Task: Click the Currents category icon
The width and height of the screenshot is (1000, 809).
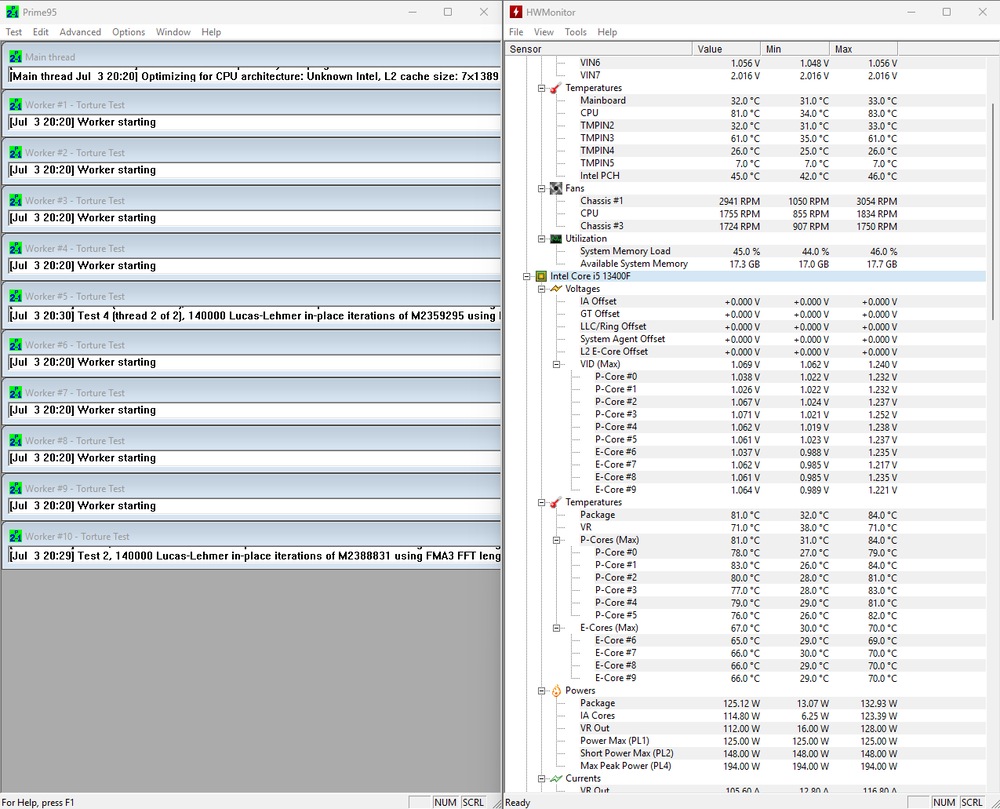Action: click(555, 778)
